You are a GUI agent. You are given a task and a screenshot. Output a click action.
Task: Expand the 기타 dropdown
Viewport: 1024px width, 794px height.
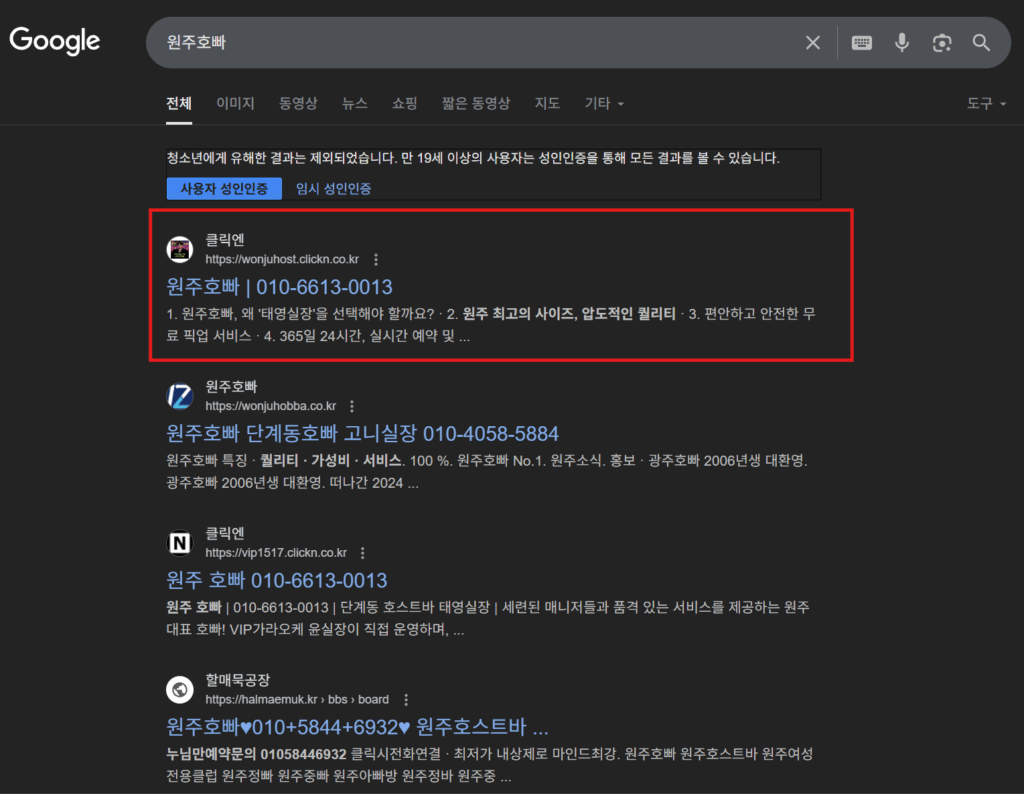click(604, 103)
